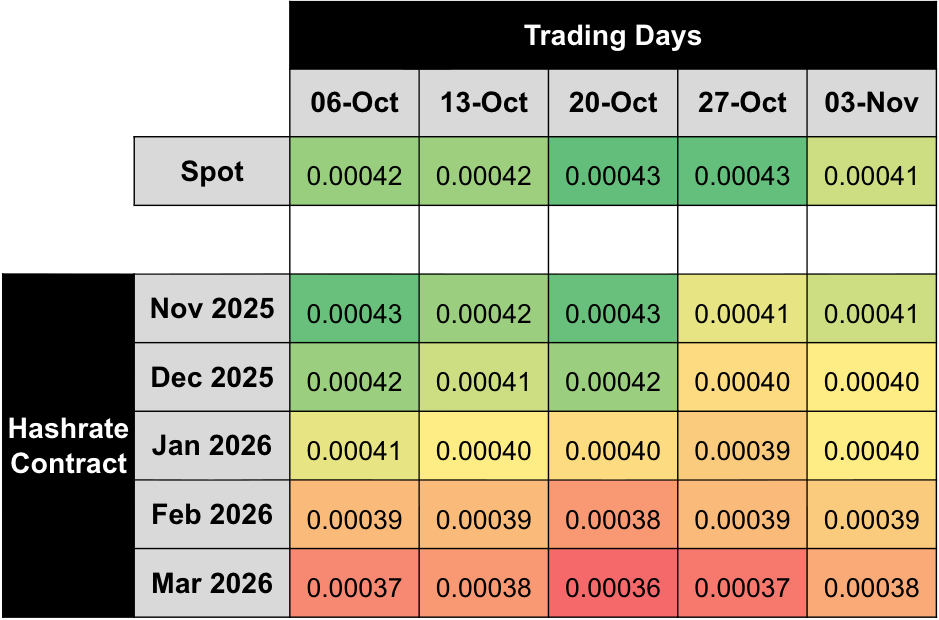
Task: Select the Nov 2025 row label
Action: tap(212, 308)
